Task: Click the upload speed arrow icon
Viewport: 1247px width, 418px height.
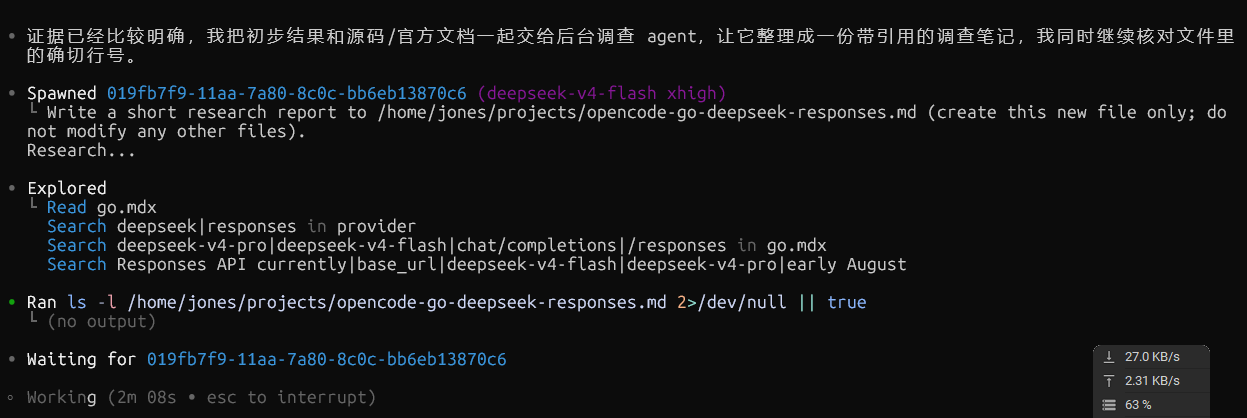Action: [x=1108, y=381]
